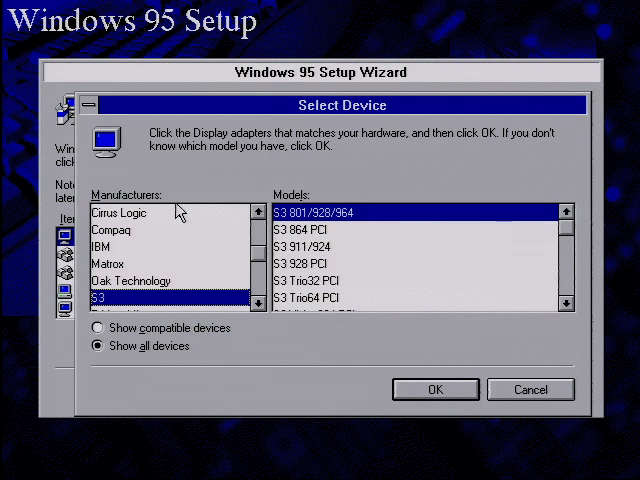Click the Models scrollbar thumb
The height and width of the screenshot is (480, 640).
(x=567, y=228)
